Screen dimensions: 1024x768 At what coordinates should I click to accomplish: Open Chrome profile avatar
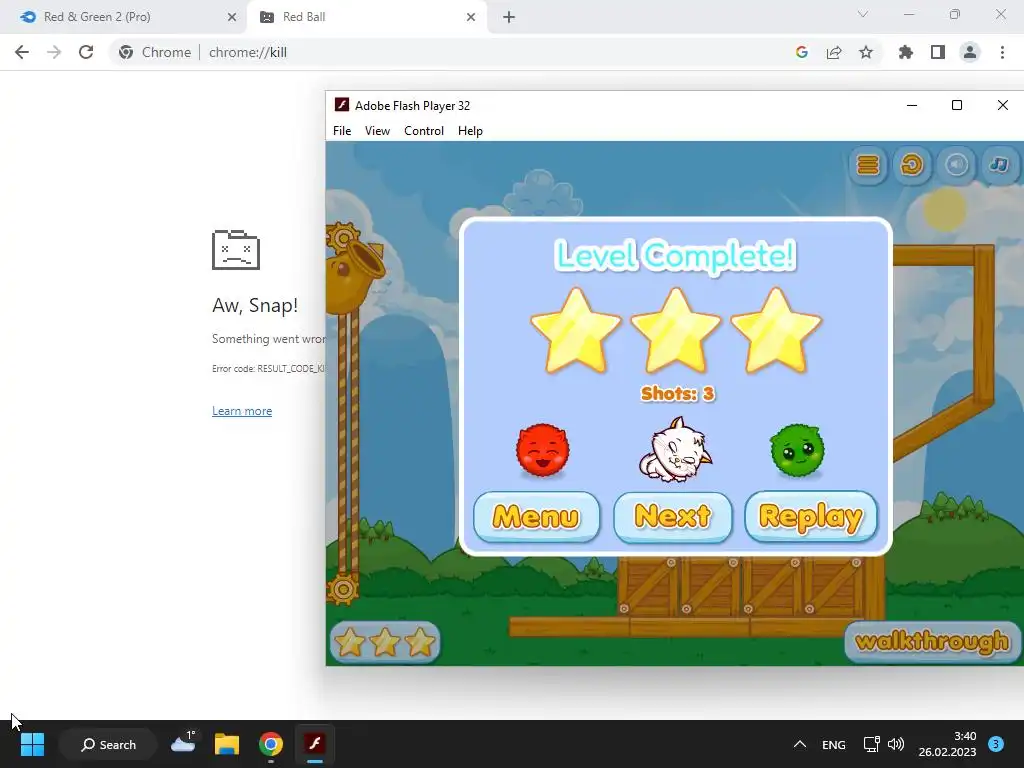[970, 52]
